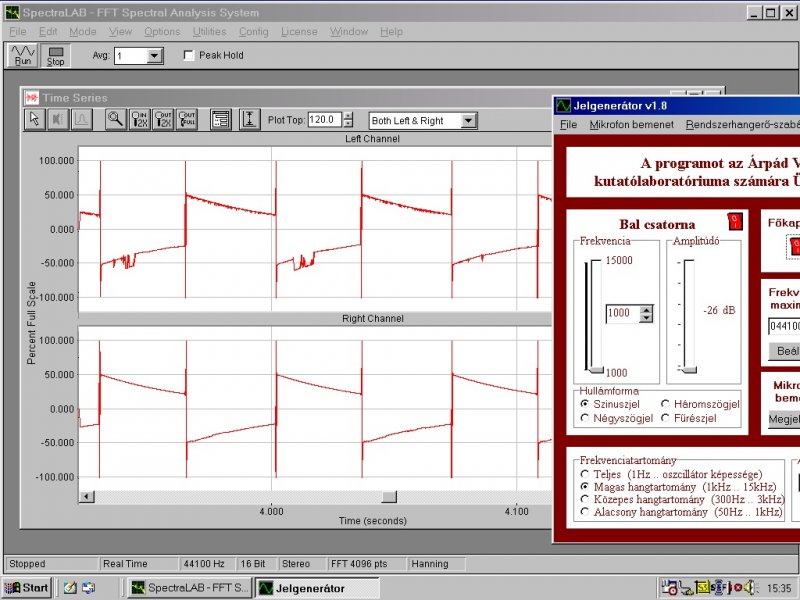Click the blue tray icon between S and F

(x=720, y=588)
